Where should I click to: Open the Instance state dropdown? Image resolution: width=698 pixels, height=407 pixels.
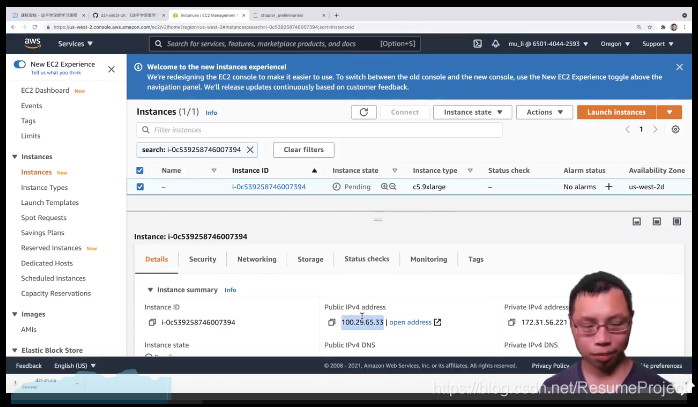[x=472, y=112]
